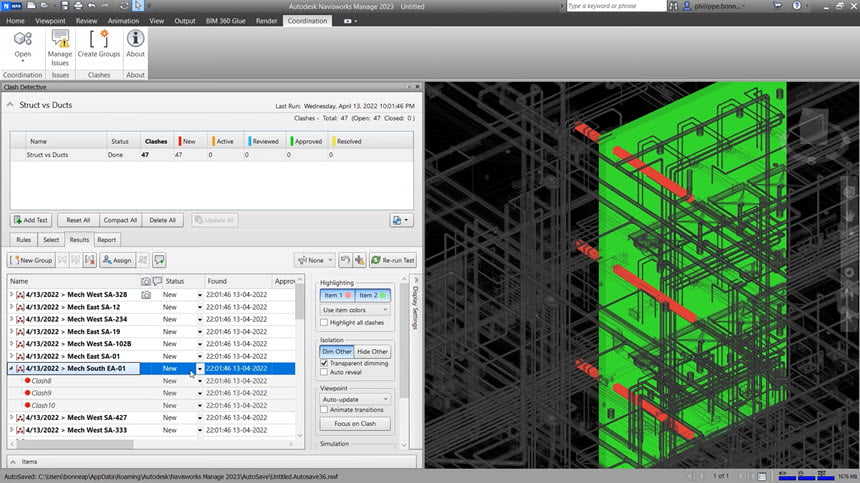Click the Navisworks application menu logo
Screen dimensions: 860x483
click(x=12, y=6)
